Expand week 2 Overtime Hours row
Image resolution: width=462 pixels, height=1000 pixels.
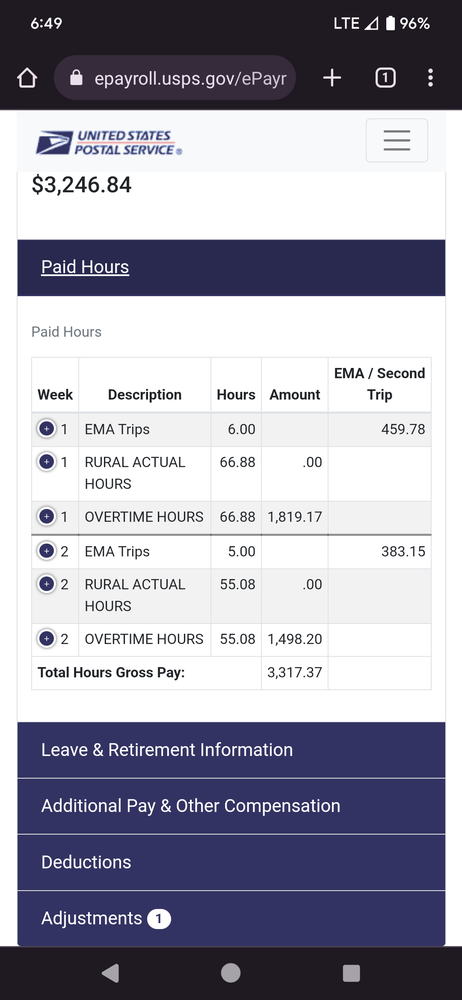(46, 638)
